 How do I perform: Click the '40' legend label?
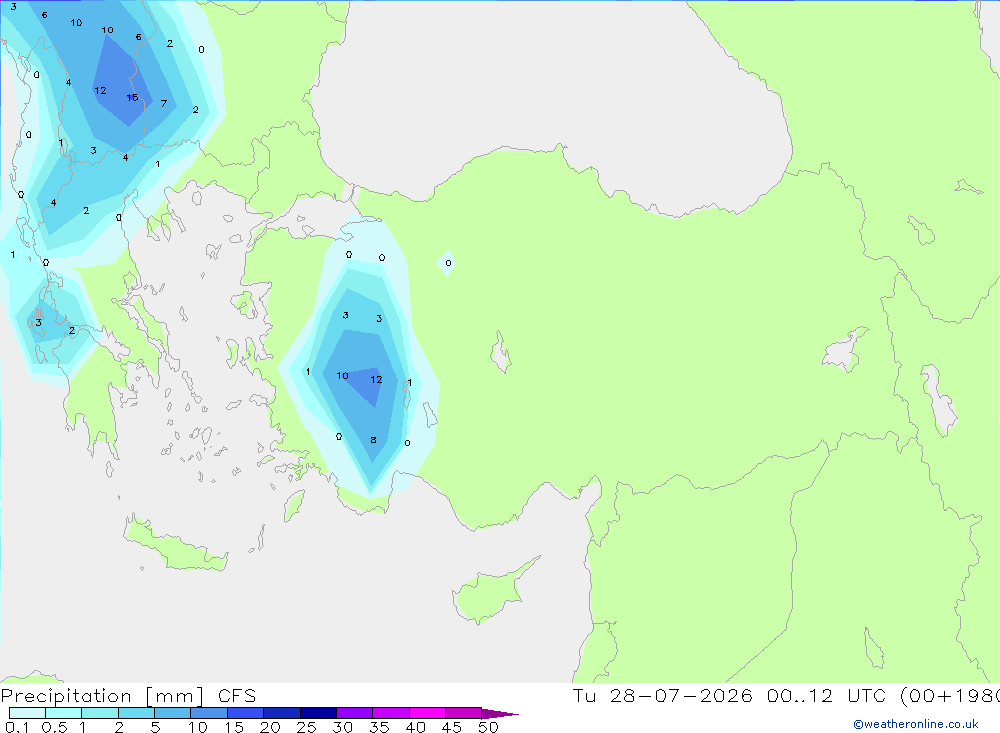tap(415, 727)
